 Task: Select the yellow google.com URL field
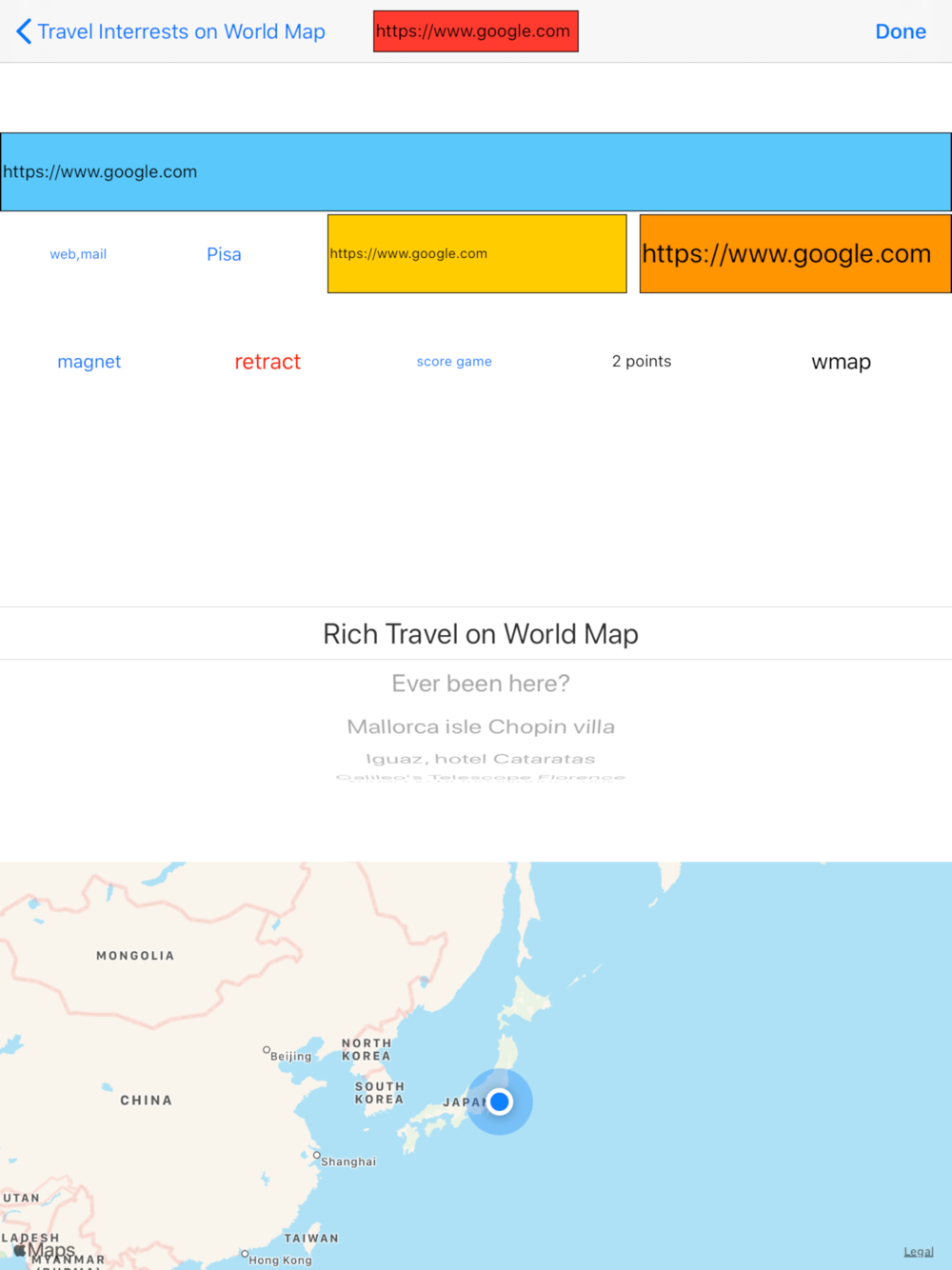tap(477, 254)
